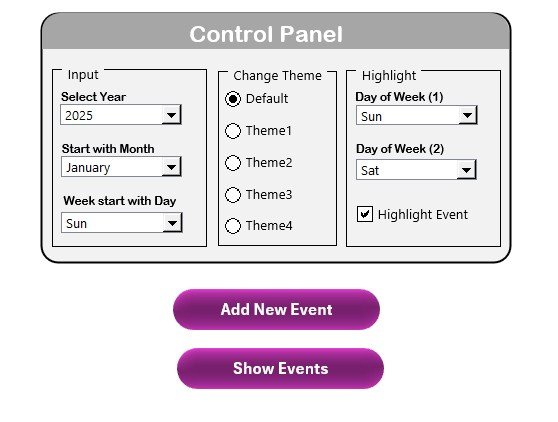Click the Show Events button
This screenshot has height=422, width=558.
click(280, 368)
